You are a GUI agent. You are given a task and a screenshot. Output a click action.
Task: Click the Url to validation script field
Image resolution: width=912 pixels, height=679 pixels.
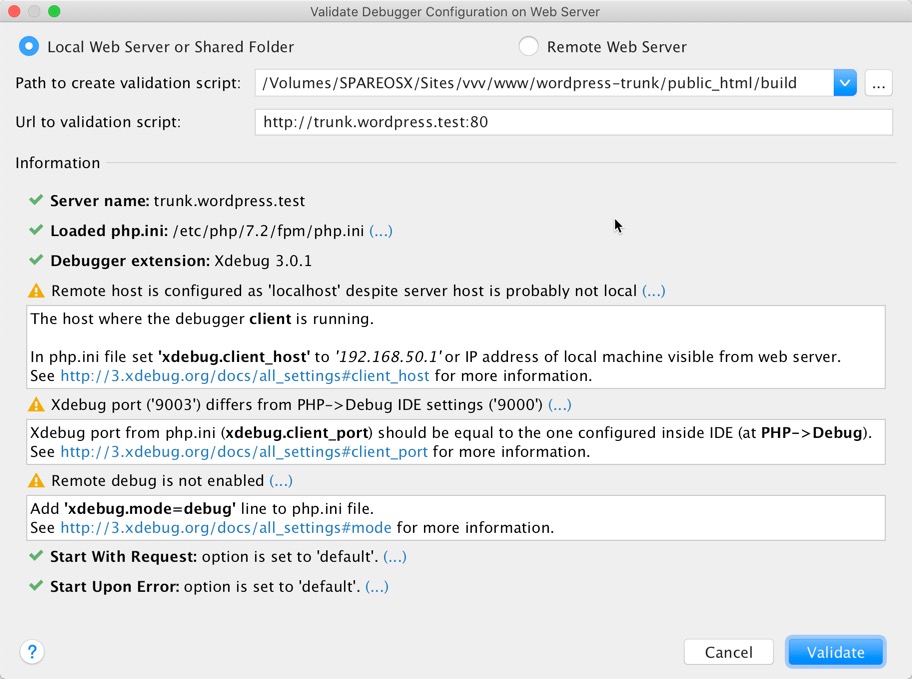pos(573,122)
